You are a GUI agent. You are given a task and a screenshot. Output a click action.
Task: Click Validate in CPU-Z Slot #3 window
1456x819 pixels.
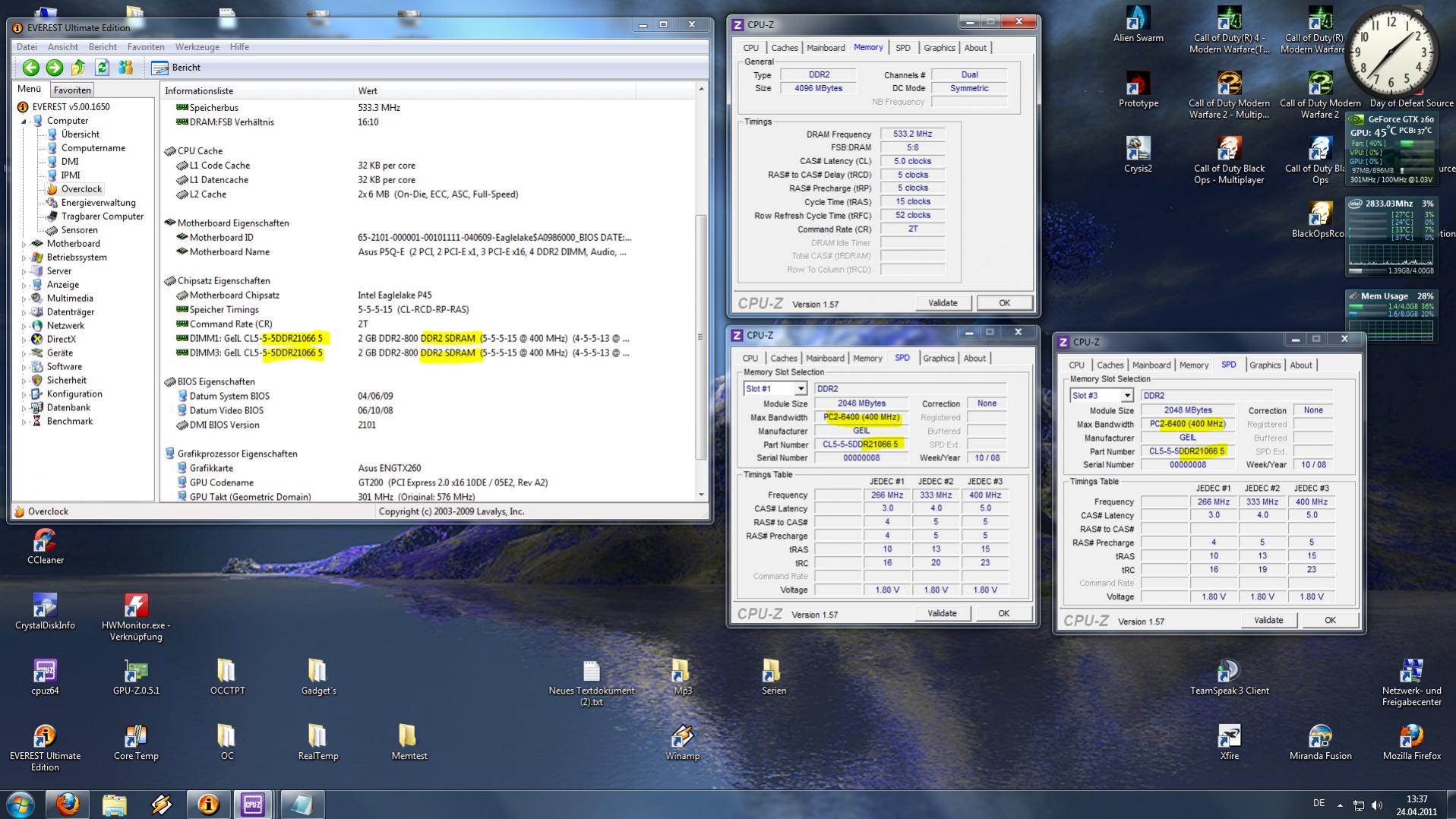(1268, 621)
